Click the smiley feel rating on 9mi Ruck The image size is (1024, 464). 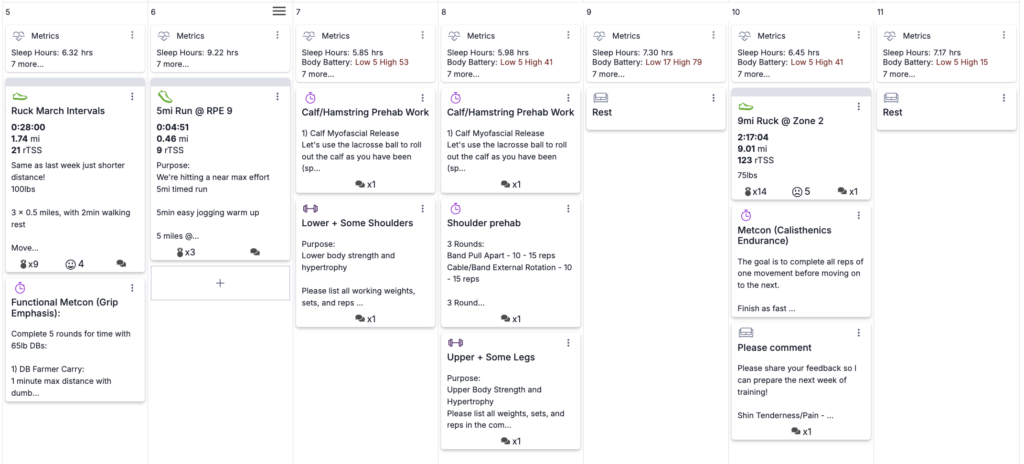tap(798, 191)
